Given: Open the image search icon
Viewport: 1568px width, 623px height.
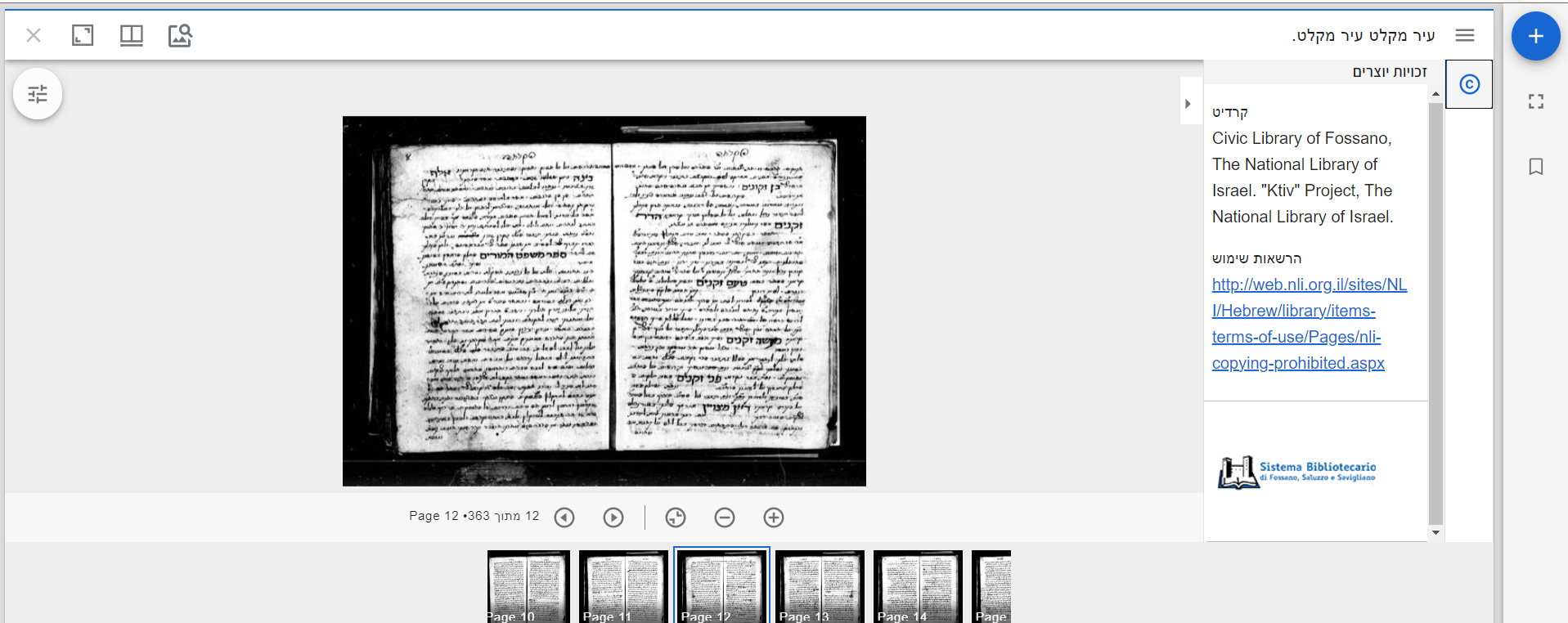Looking at the screenshot, I should tap(180, 35).
